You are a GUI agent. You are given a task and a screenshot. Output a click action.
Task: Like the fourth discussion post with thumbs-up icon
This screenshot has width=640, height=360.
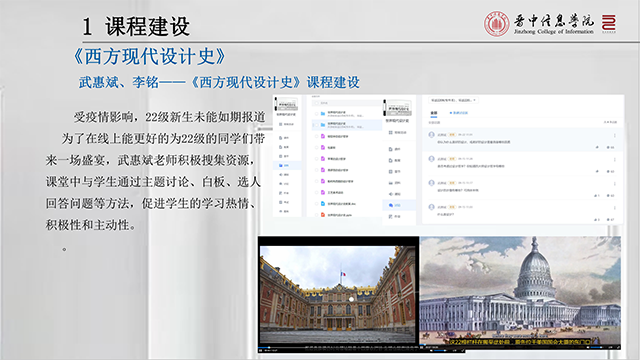point(596,220)
